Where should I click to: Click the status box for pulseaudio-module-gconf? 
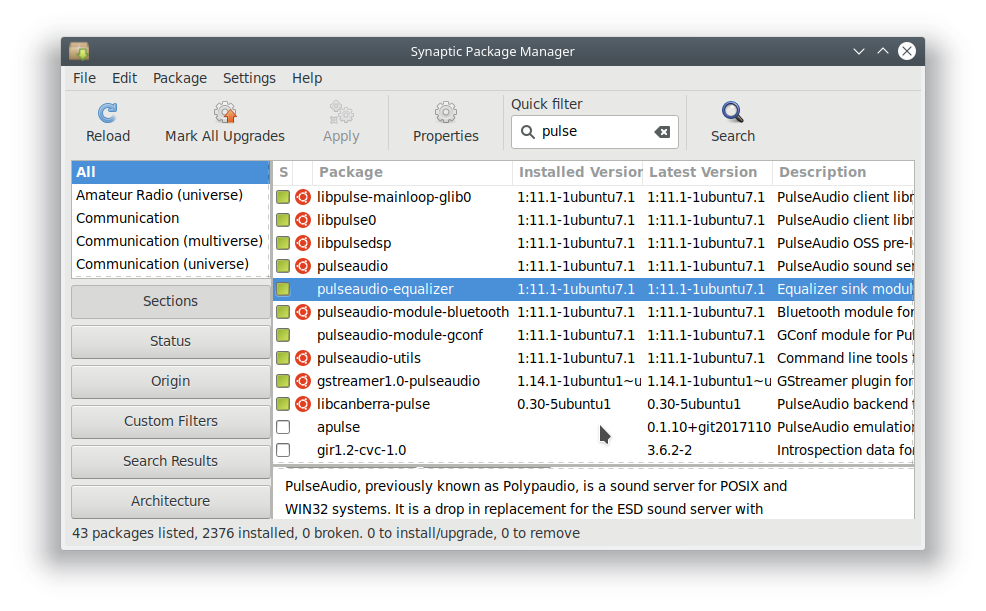coord(283,335)
